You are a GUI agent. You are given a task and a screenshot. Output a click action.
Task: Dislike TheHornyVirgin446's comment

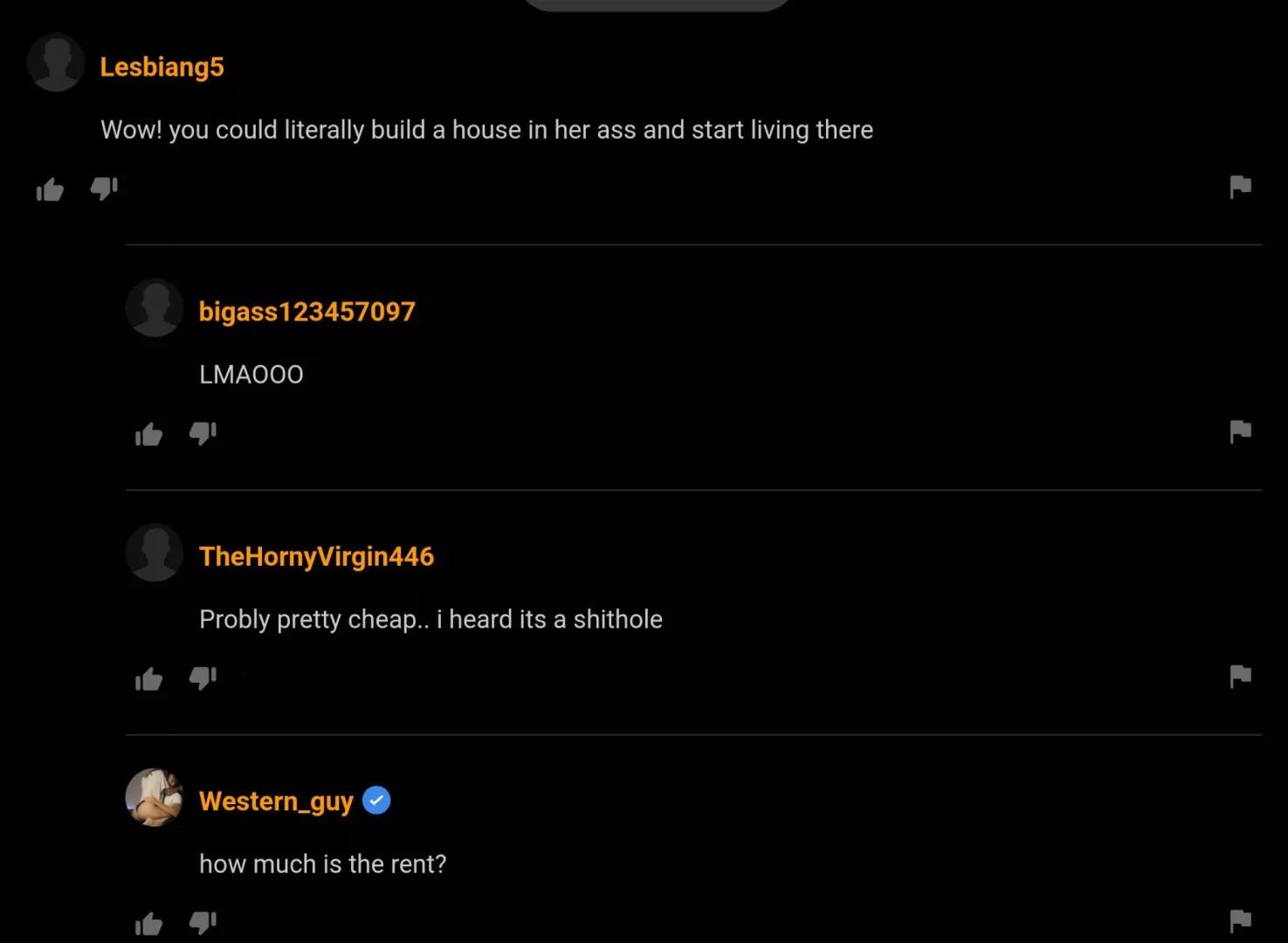click(203, 679)
